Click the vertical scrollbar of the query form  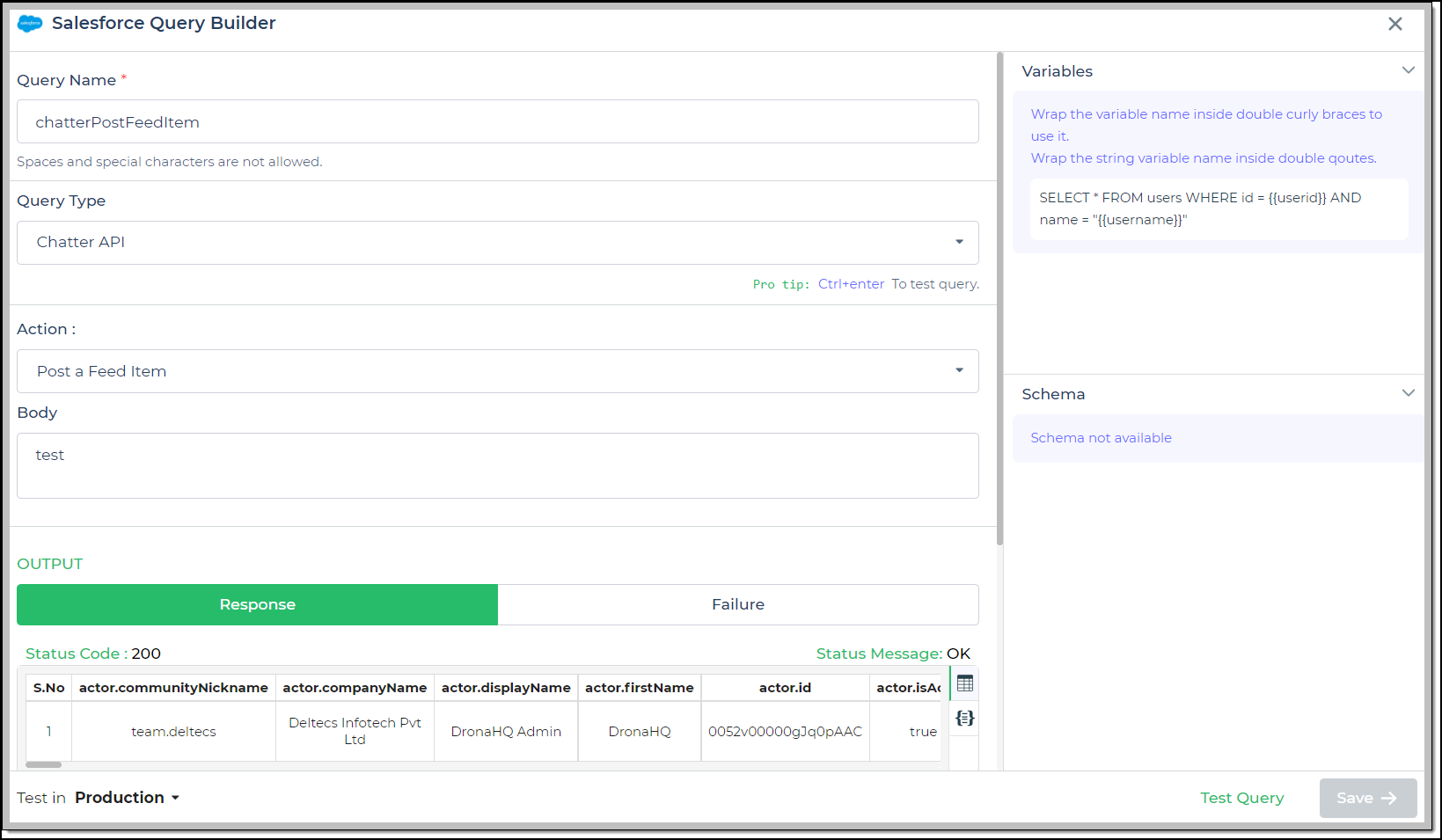[x=999, y=299]
